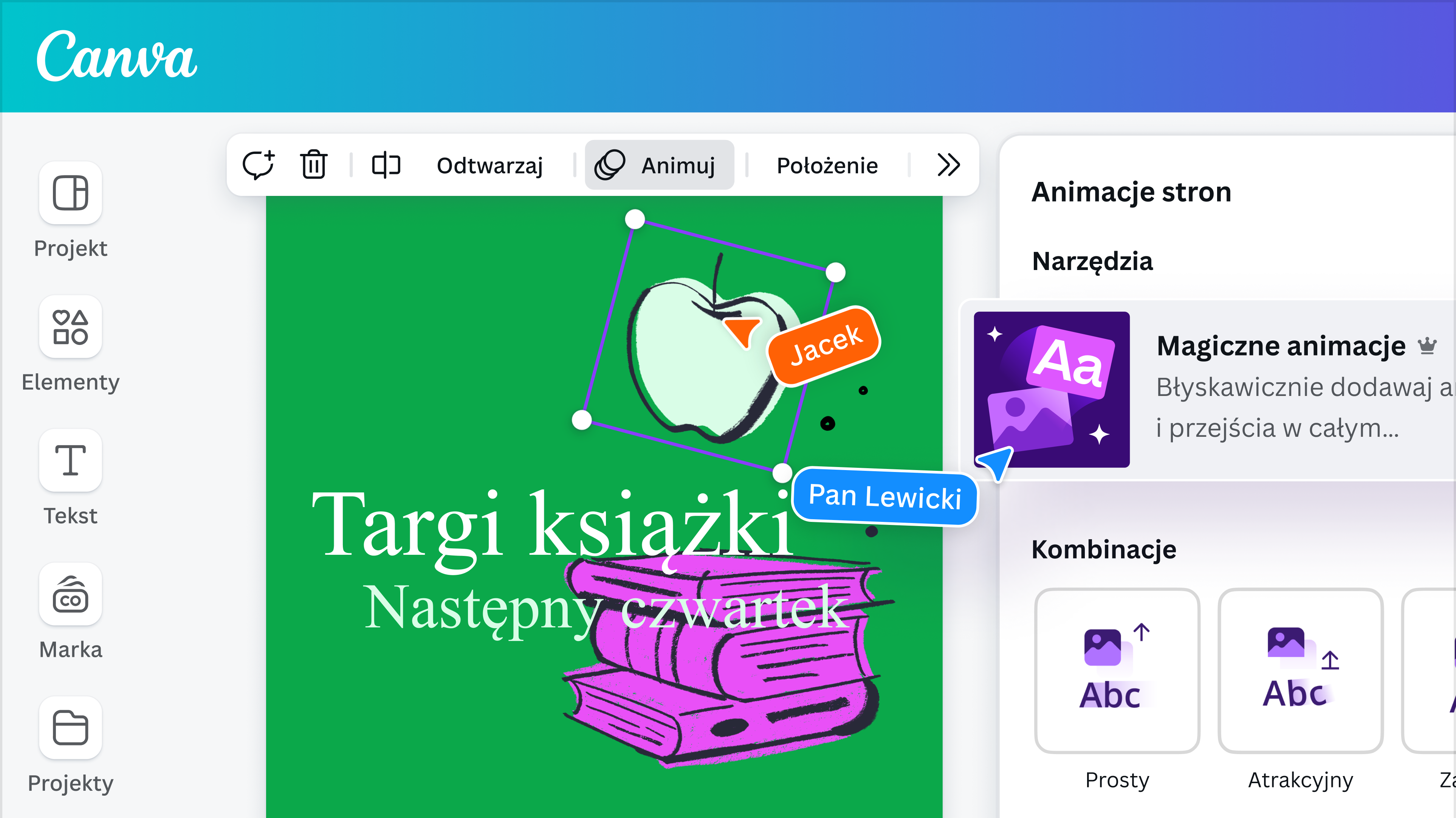
Task: Click the Magiczne animacje purple thumbnail
Action: click(x=1051, y=389)
